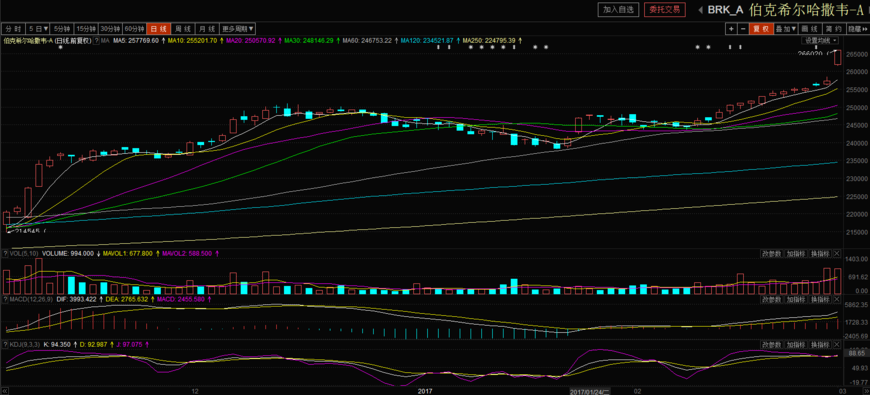Switch to the 周线 weekly tab
Viewport: 870px width, 395px height.
182,28
